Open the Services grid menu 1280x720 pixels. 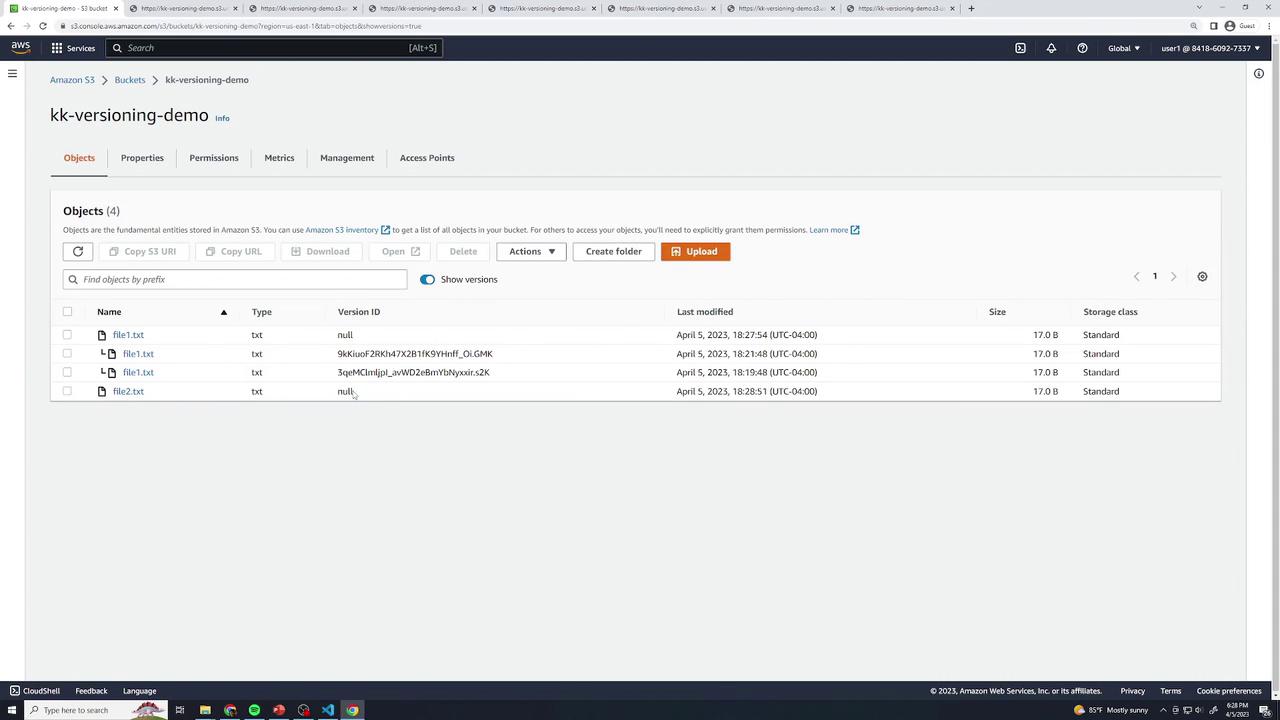(73, 48)
